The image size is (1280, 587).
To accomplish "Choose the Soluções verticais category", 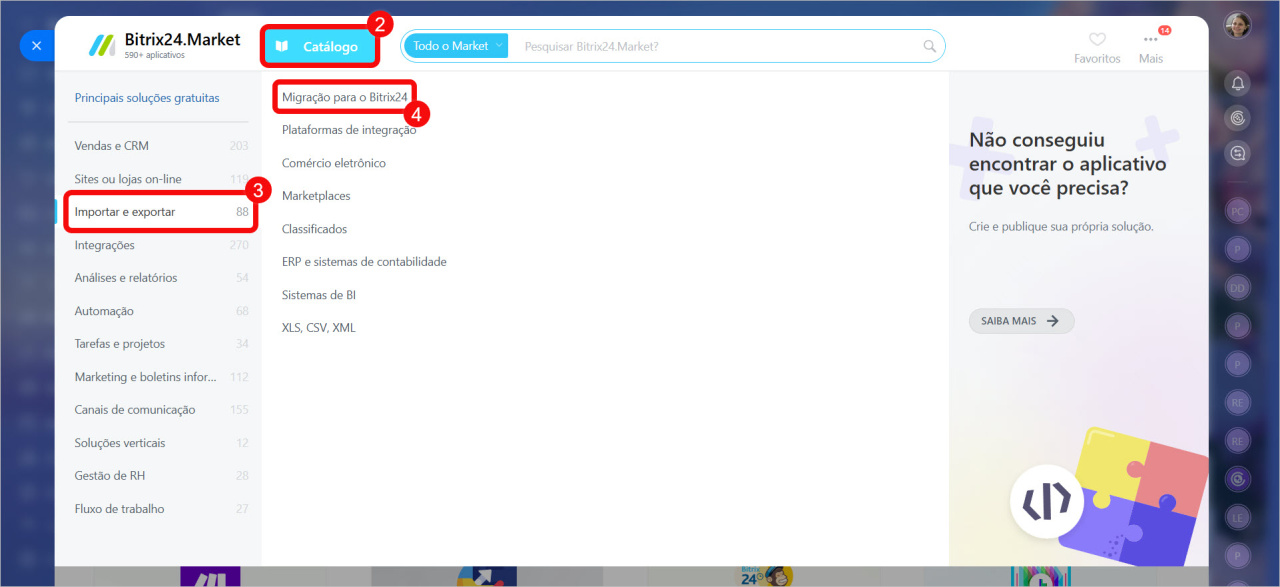I will click(x=161, y=443).
